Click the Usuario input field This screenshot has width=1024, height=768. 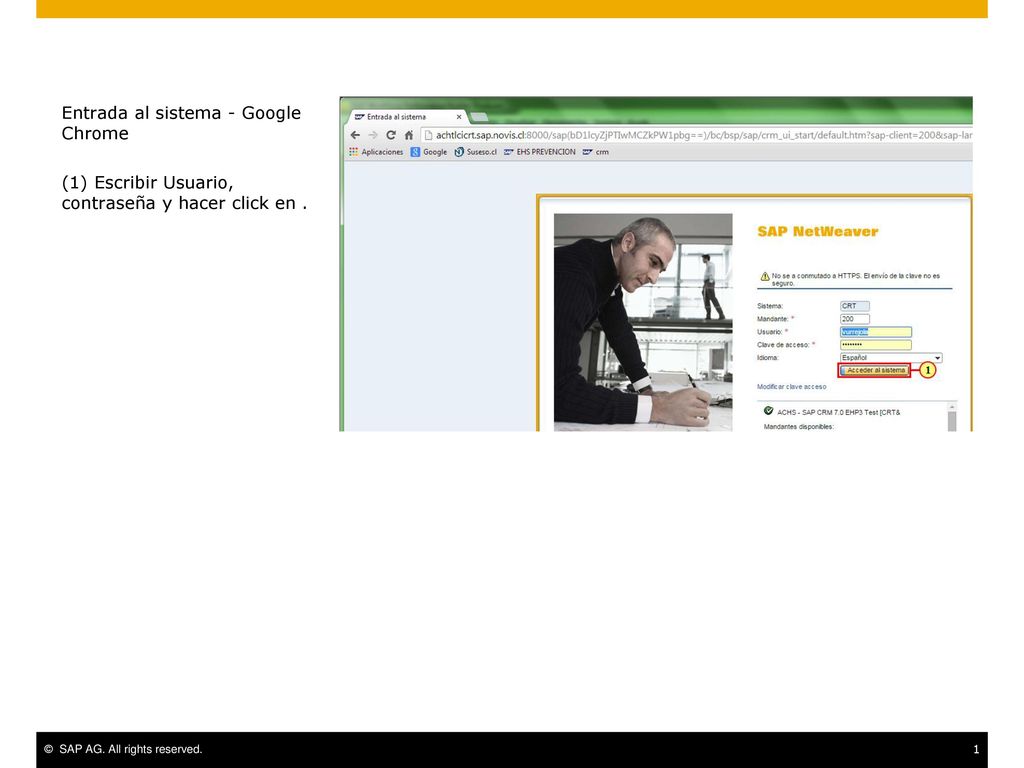pyautogui.click(x=875, y=332)
